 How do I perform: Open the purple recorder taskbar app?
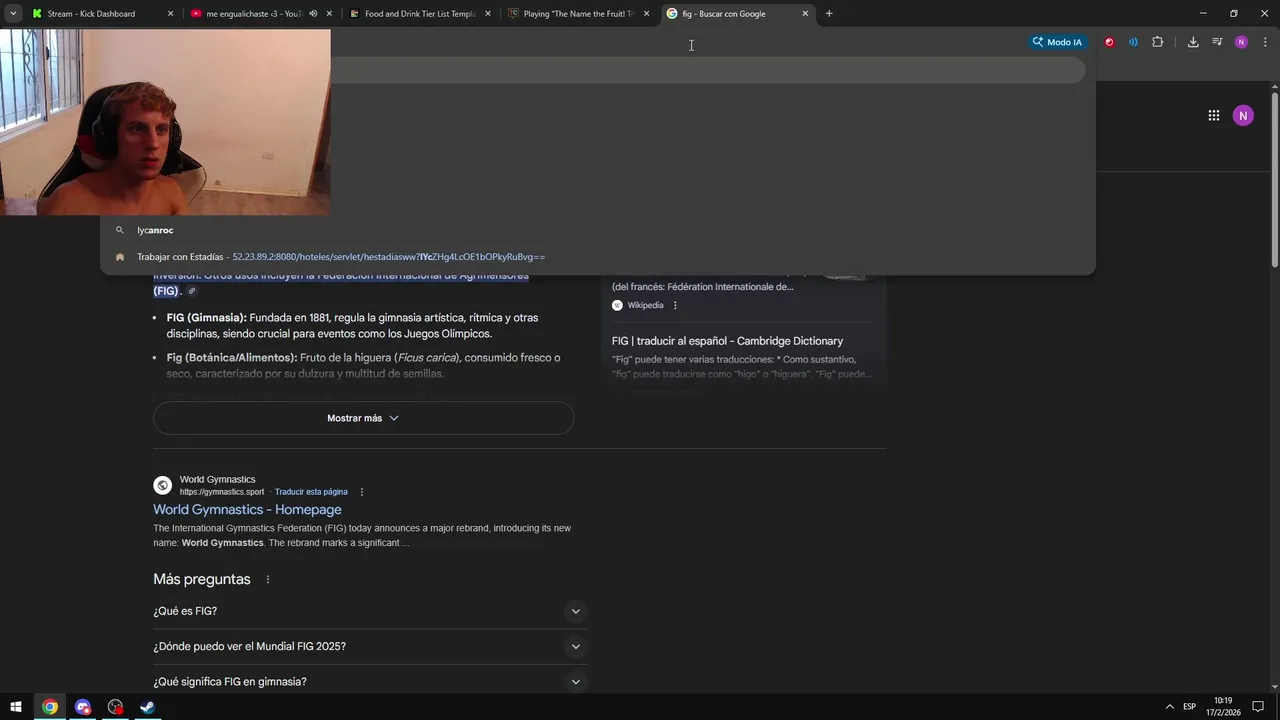pyautogui.click(x=83, y=707)
